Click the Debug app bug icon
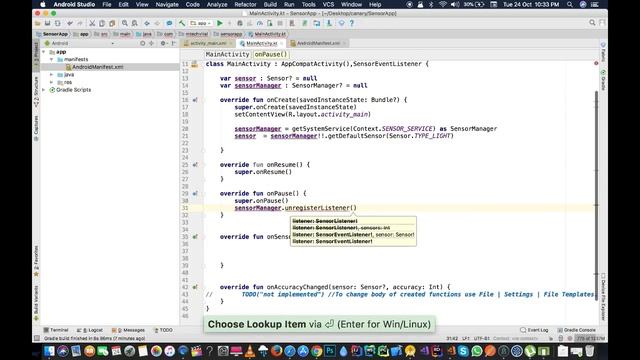Screen dimensions: 640x360 (x=240, y=23)
